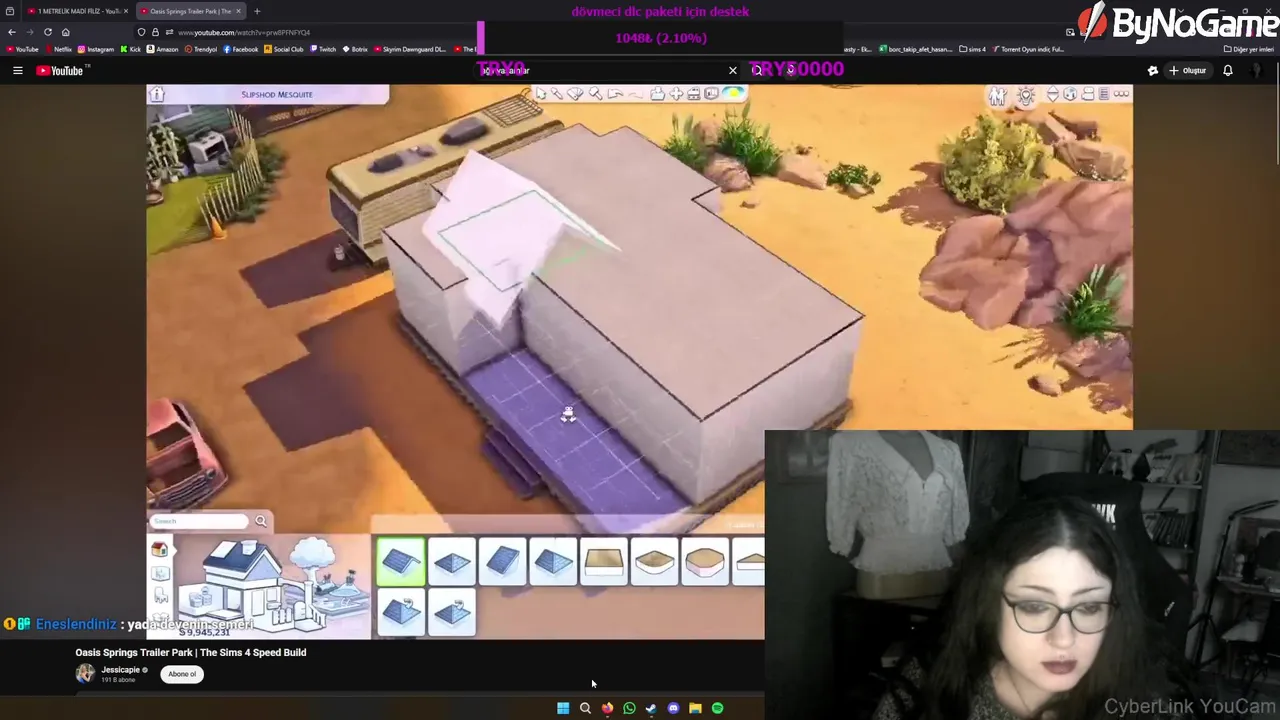
Task: Select the gabled roof tile highlighted green
Action: pos(400,561)
